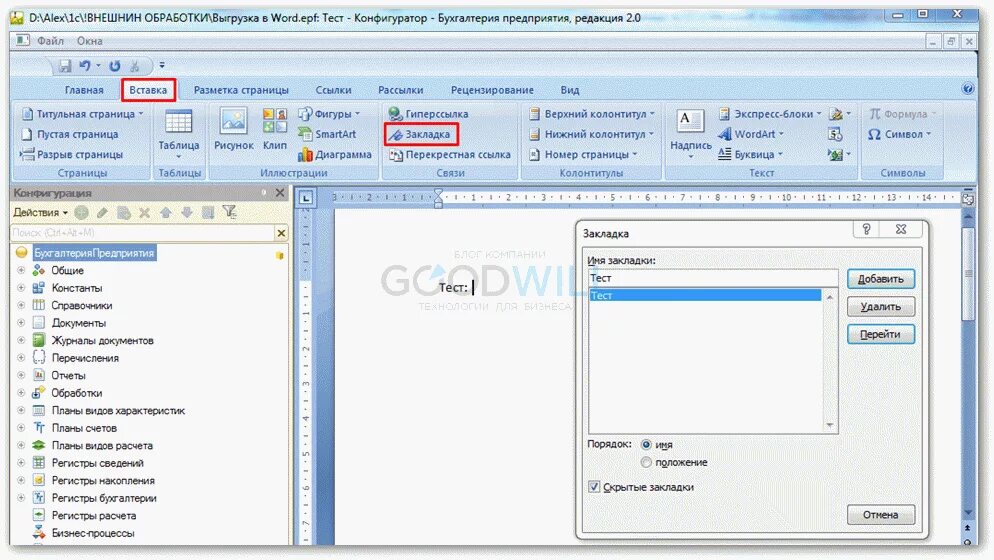Insert Пустая страница blank page

[70, 134]
